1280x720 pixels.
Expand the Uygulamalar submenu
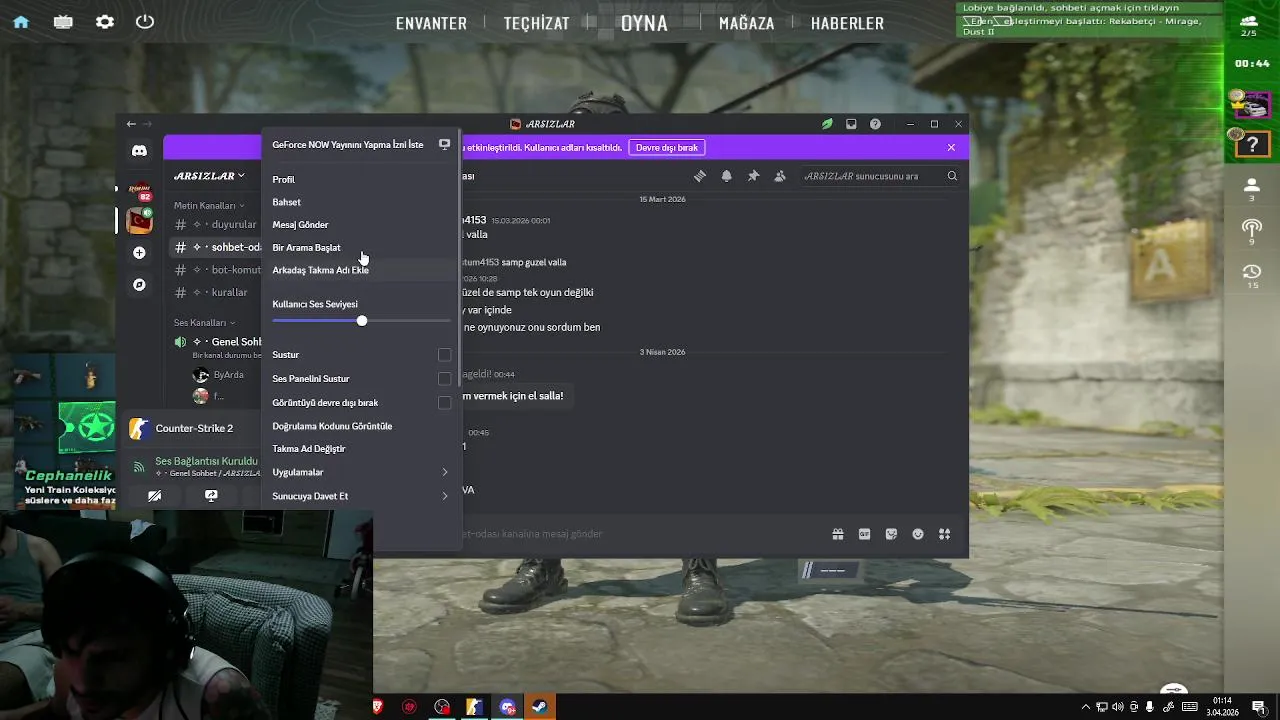[x=361, y=472]
